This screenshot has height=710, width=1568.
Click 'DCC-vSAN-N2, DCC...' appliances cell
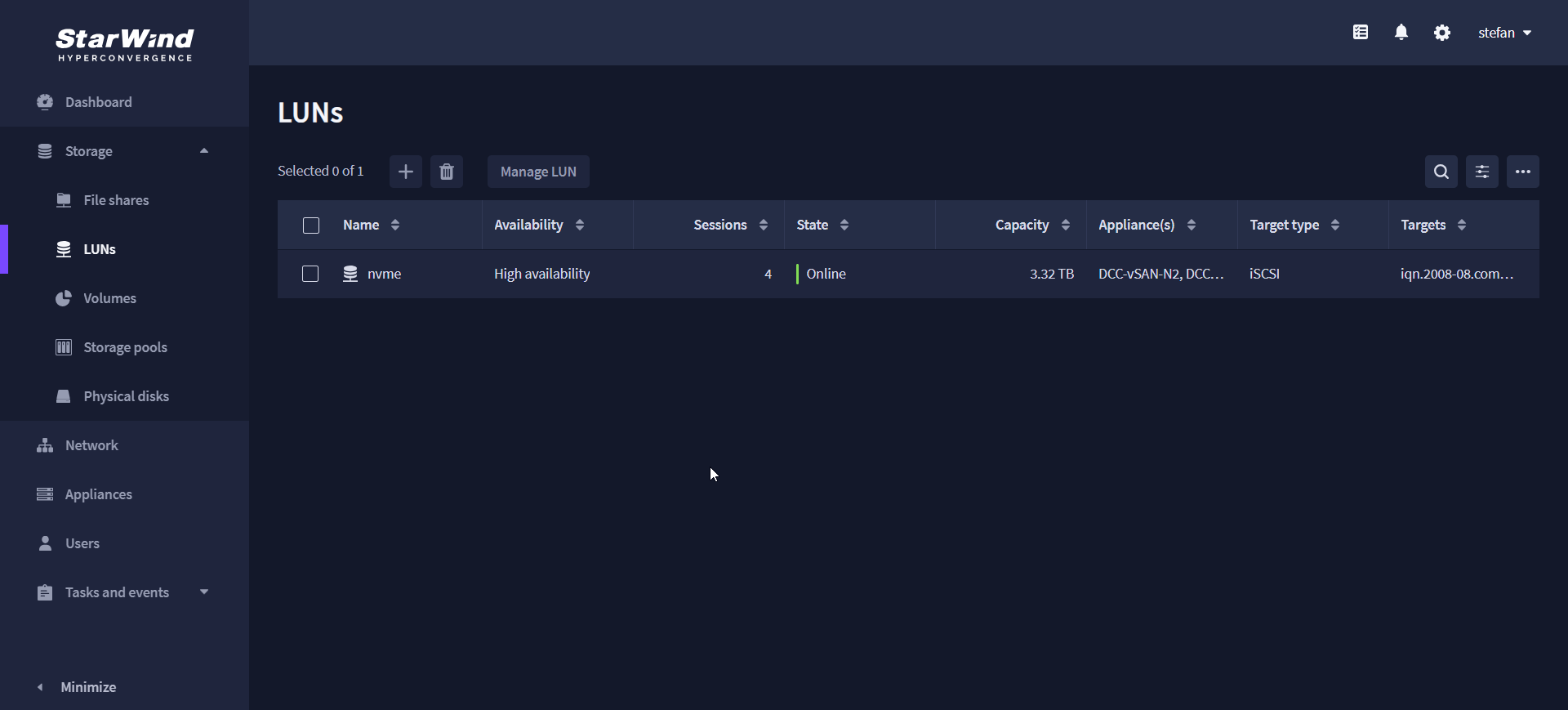click(1160, 274)
